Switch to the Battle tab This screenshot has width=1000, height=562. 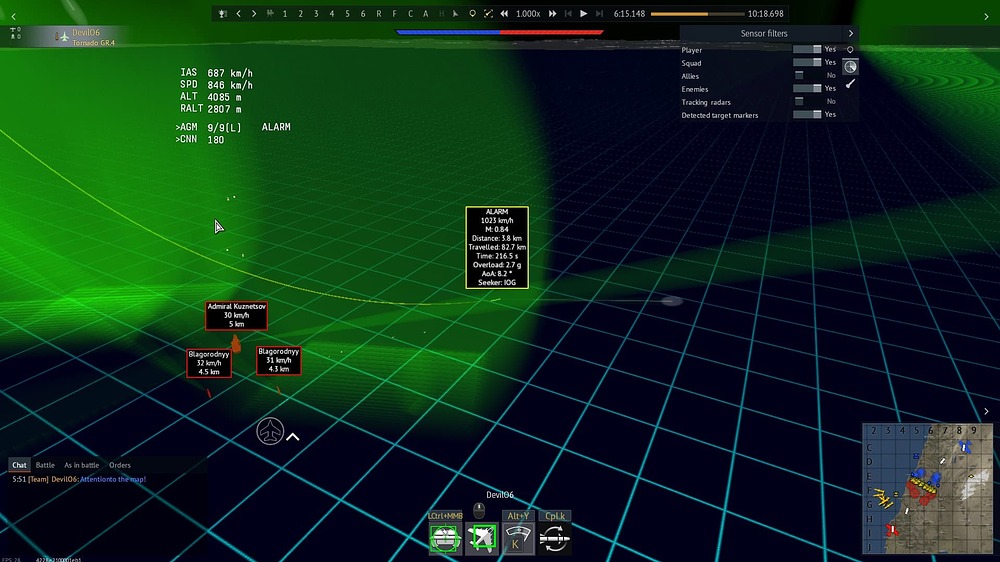click(45, 465)
